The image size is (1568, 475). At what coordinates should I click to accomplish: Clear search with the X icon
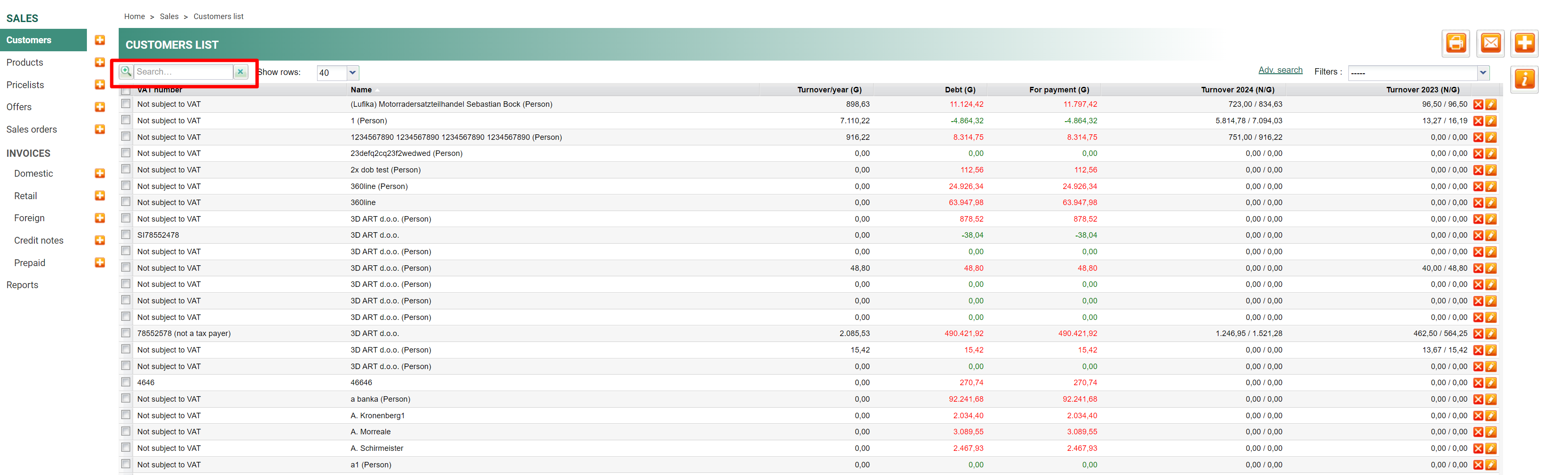coord(240,72)
